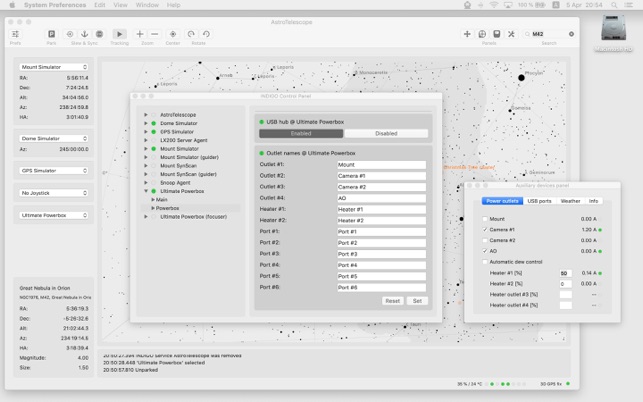Check the Camera #2 power outlet
Image resolution: width=643 pixels, height=402 pixels.
[x=485, y=240]
